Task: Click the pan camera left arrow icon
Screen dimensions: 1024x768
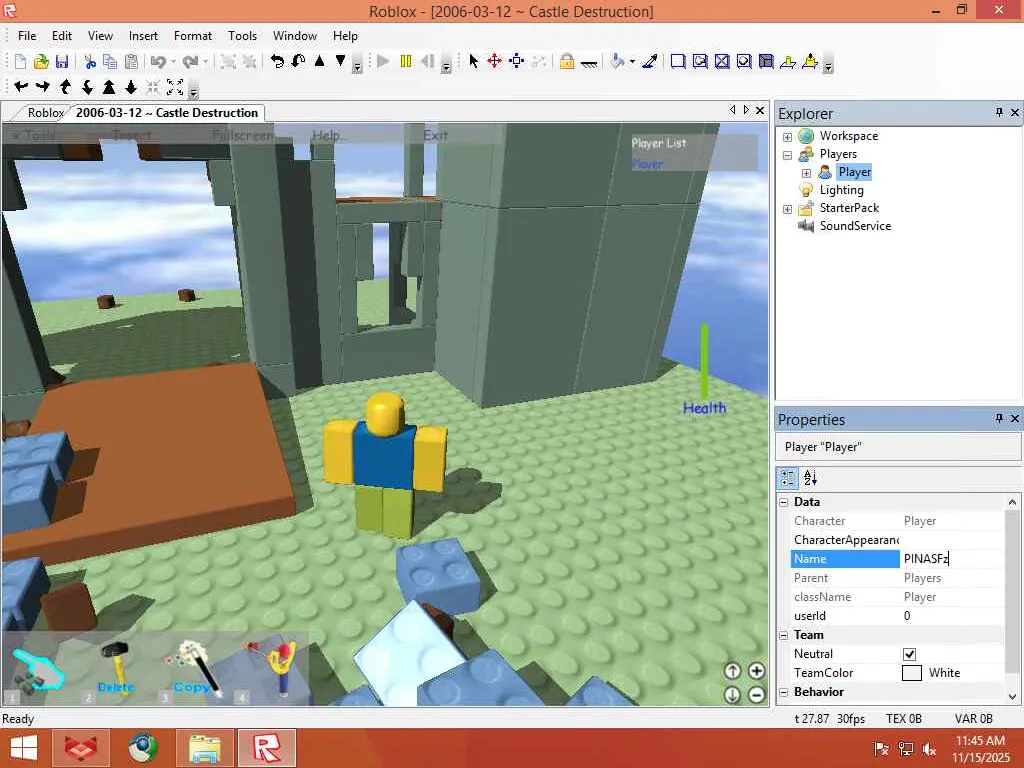Action: (21, 86)
